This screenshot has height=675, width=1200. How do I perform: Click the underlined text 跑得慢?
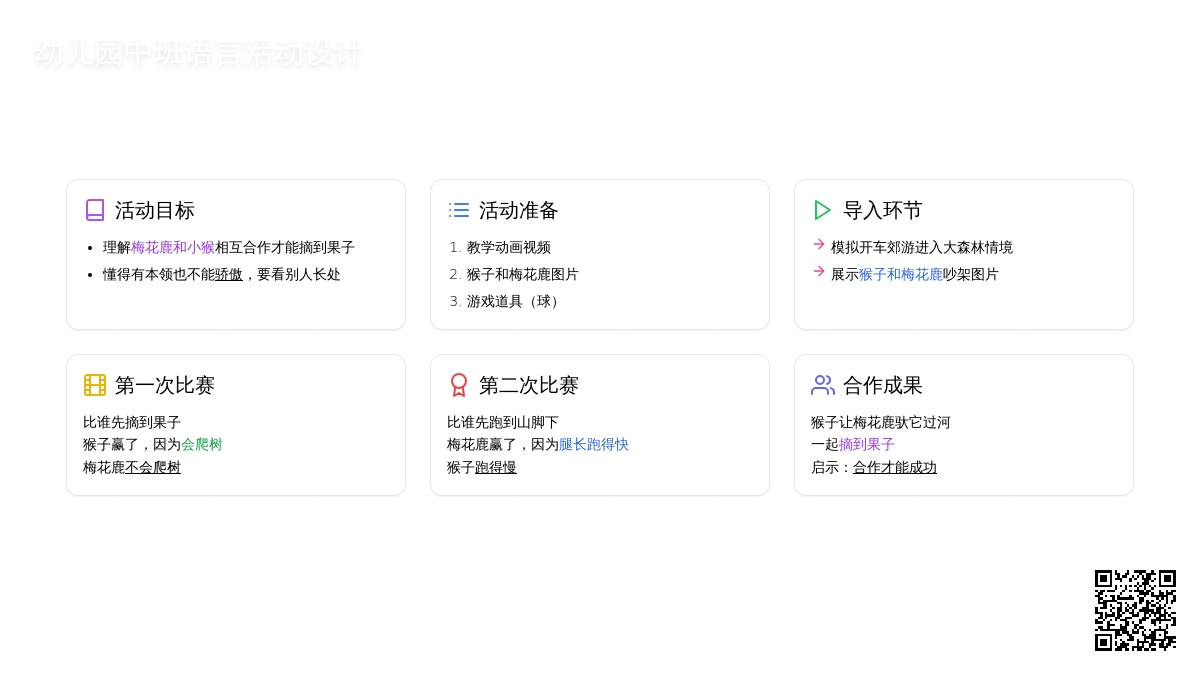pyautogui.click(x=496, y=467)
